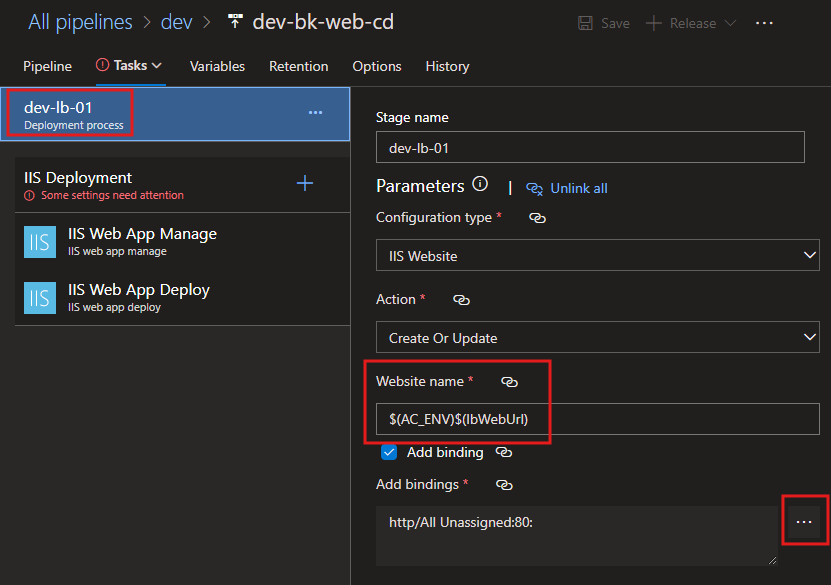
Task: Click the Configuration type link icon
Action: (537, 218)
